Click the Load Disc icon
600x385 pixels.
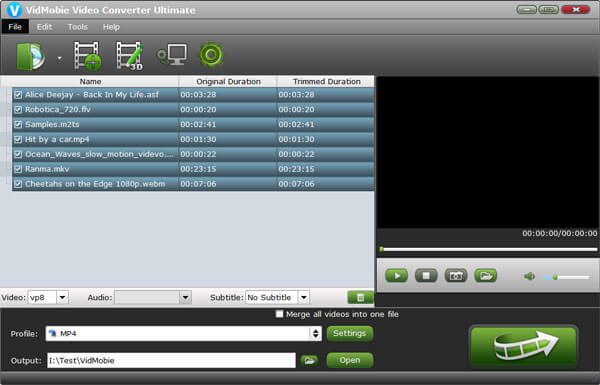(x=31, y=56)
